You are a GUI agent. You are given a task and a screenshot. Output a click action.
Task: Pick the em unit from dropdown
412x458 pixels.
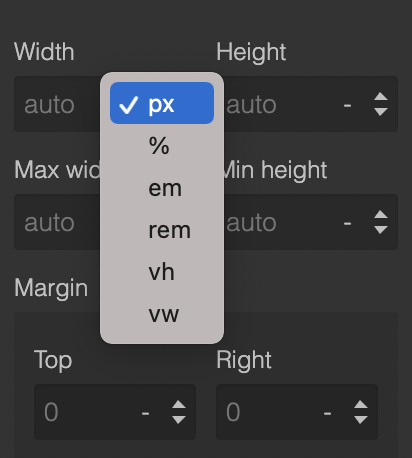pyautogui.click(x=162, y=188)
